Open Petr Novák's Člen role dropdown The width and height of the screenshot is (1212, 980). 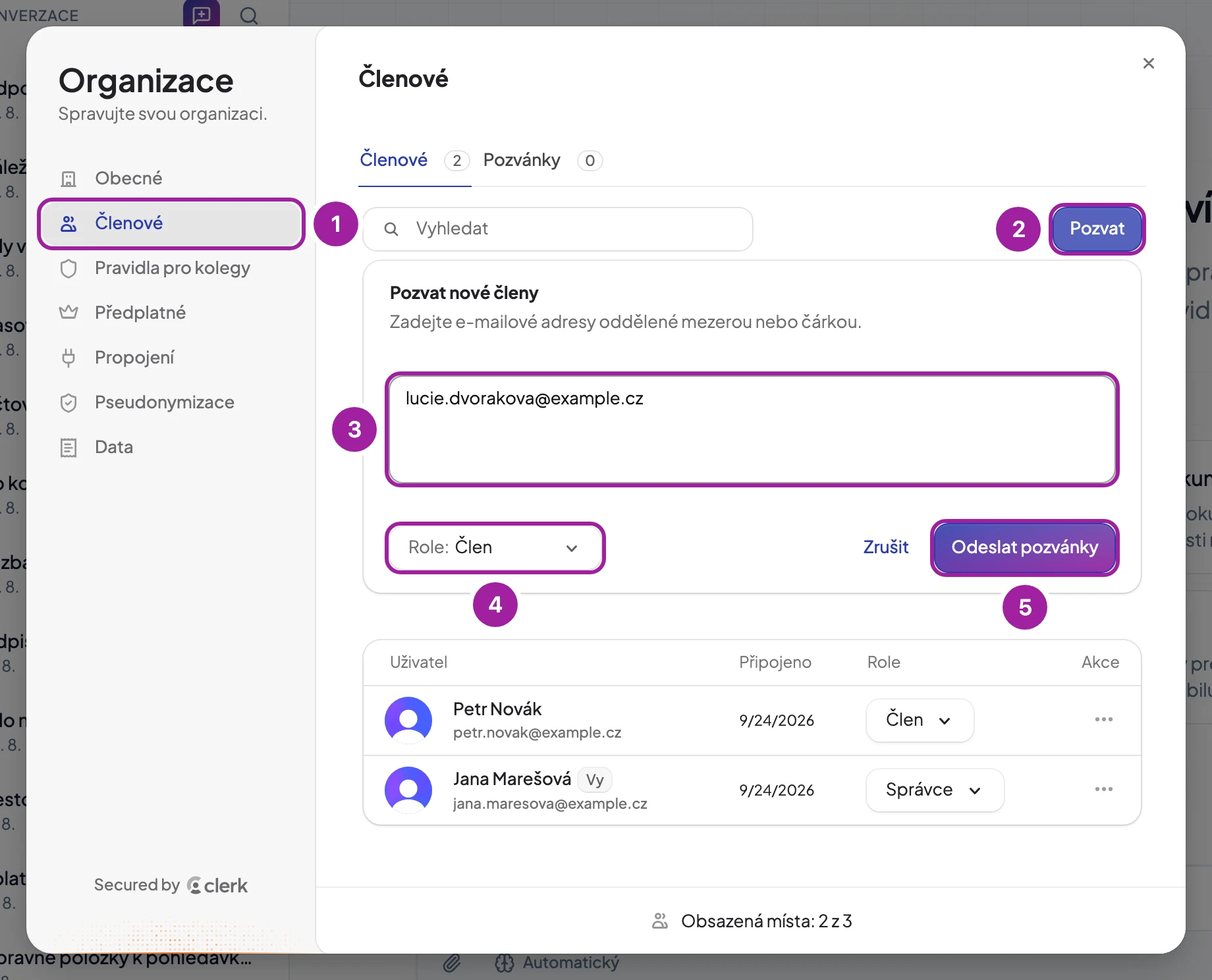tap(920, 720)
